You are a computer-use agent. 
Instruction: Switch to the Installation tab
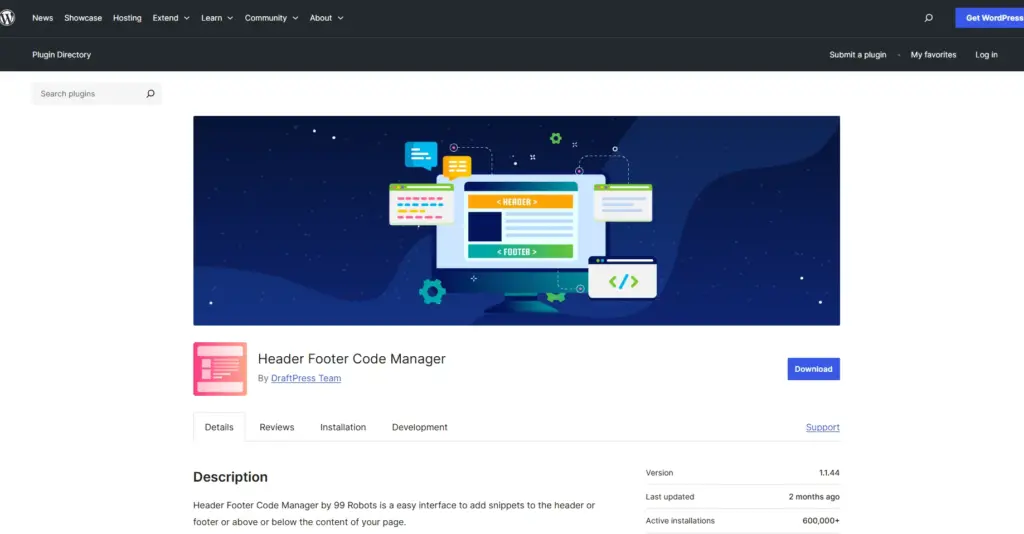[343, 427]
